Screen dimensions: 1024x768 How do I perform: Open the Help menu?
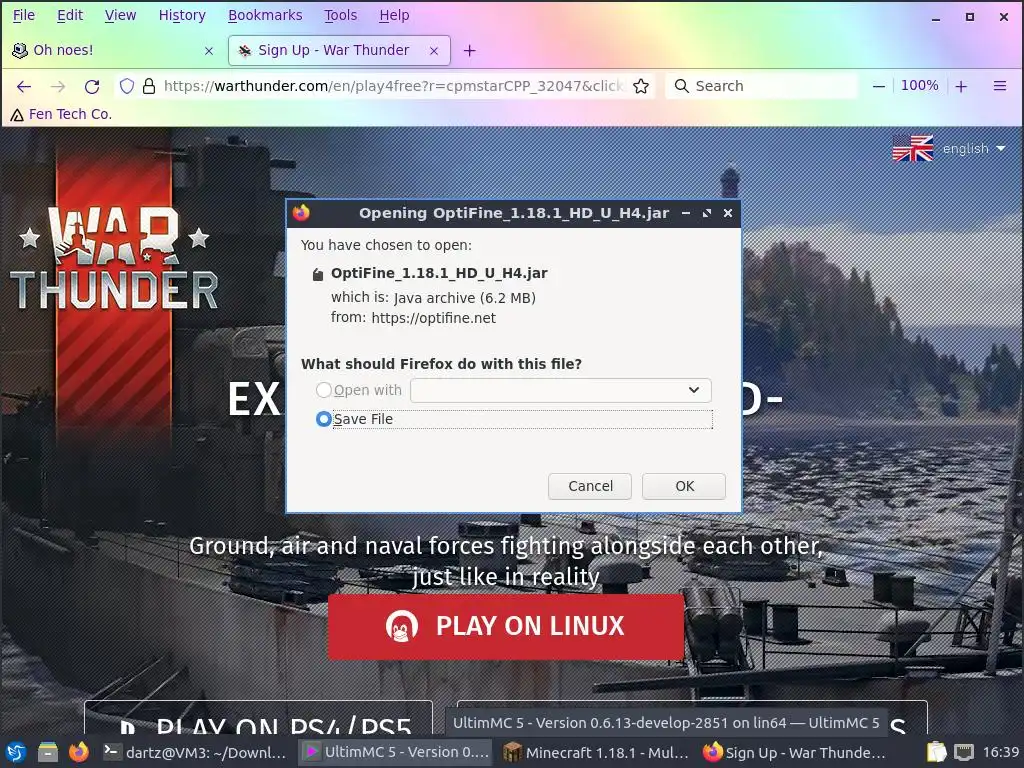[x=394, y=15]
